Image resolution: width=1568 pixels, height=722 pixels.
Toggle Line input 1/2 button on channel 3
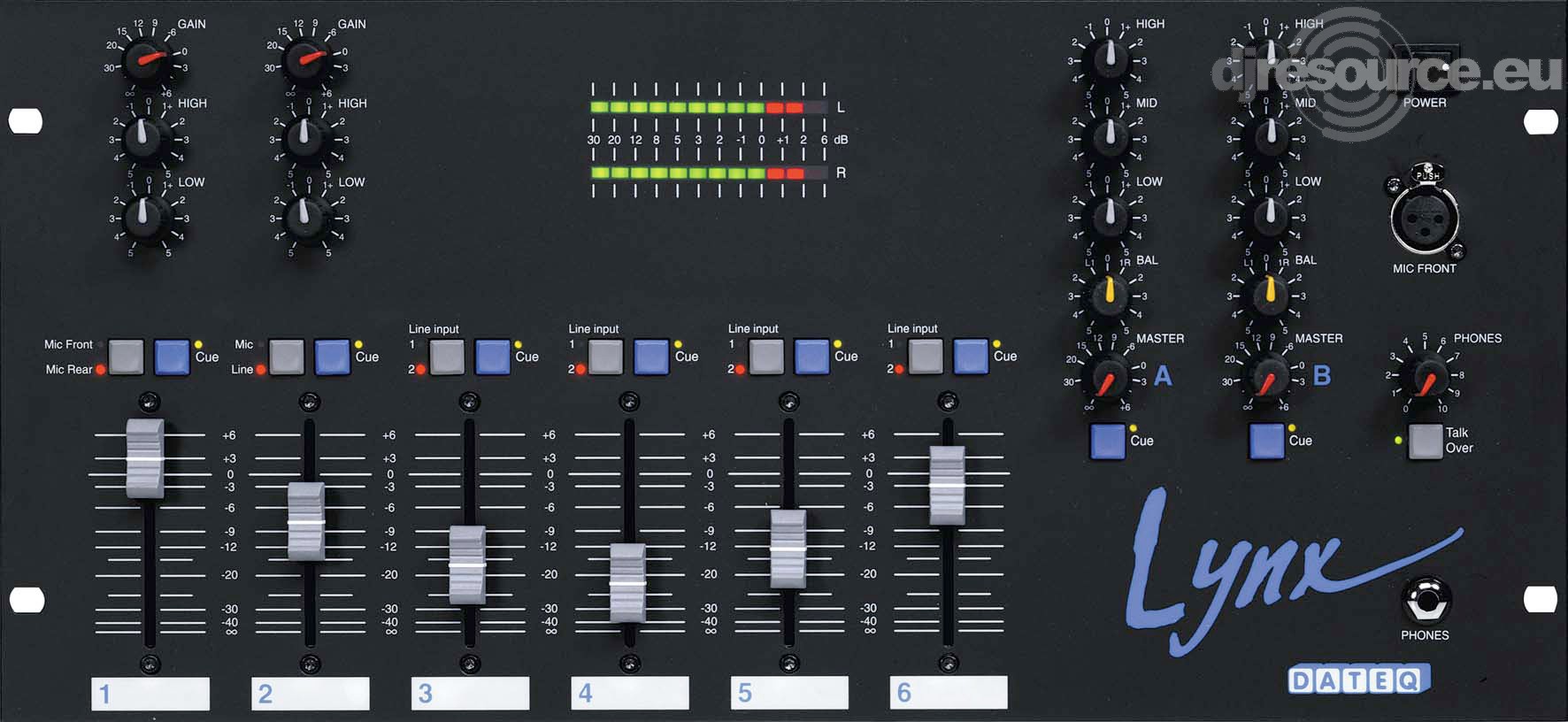tap(446, 357)
